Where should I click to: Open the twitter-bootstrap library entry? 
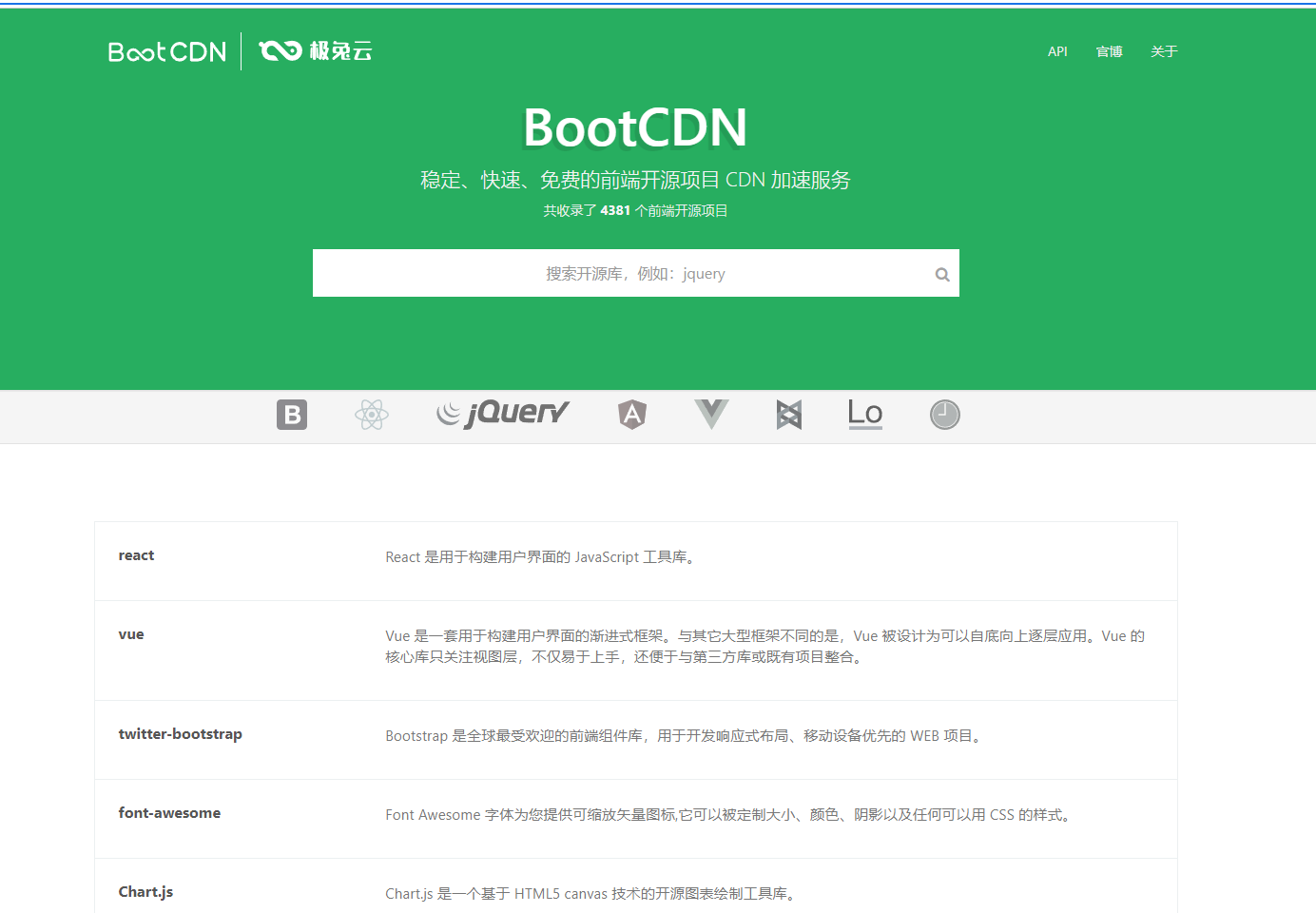(x=181, y=734)
